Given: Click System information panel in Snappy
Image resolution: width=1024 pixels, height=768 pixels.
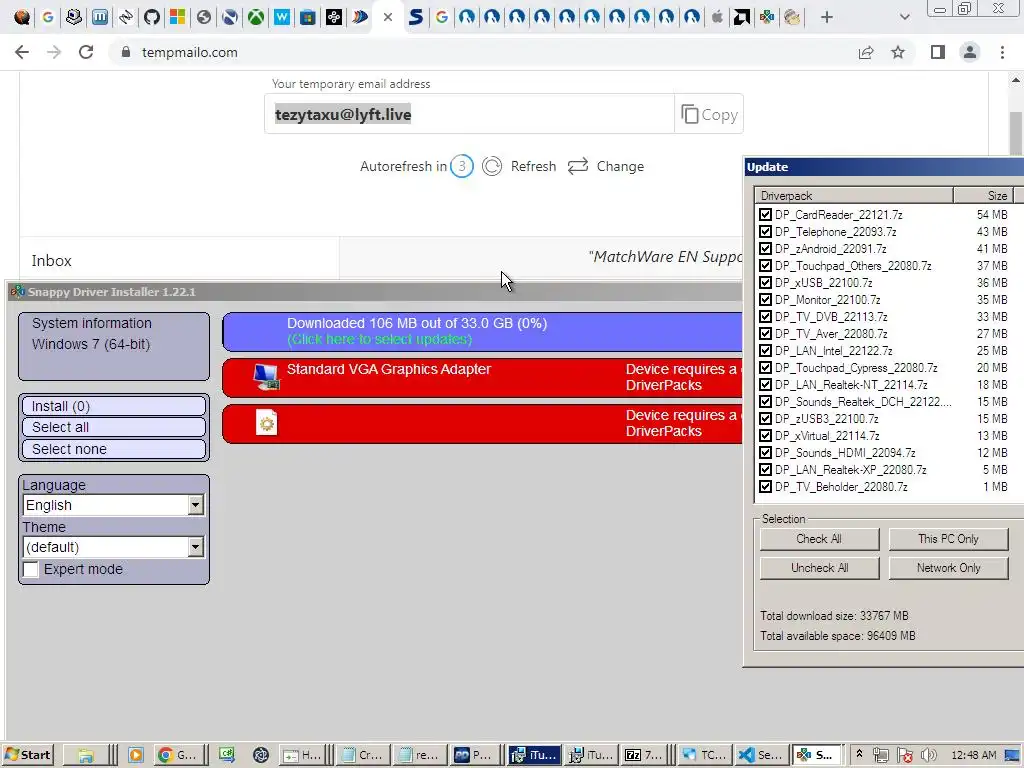Looking at the screenshot, I should [x=114, y=346].
